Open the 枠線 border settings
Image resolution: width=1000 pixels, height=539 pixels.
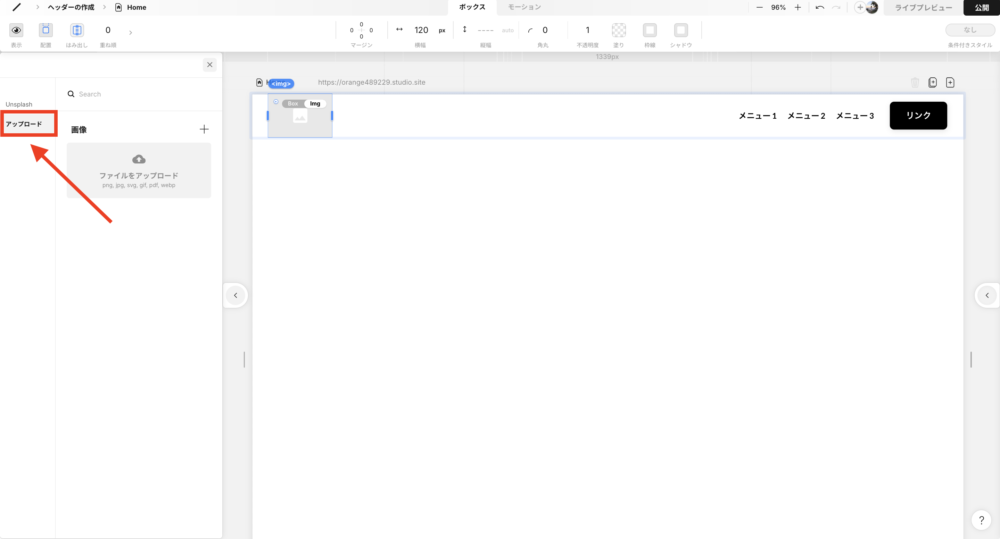649,30
